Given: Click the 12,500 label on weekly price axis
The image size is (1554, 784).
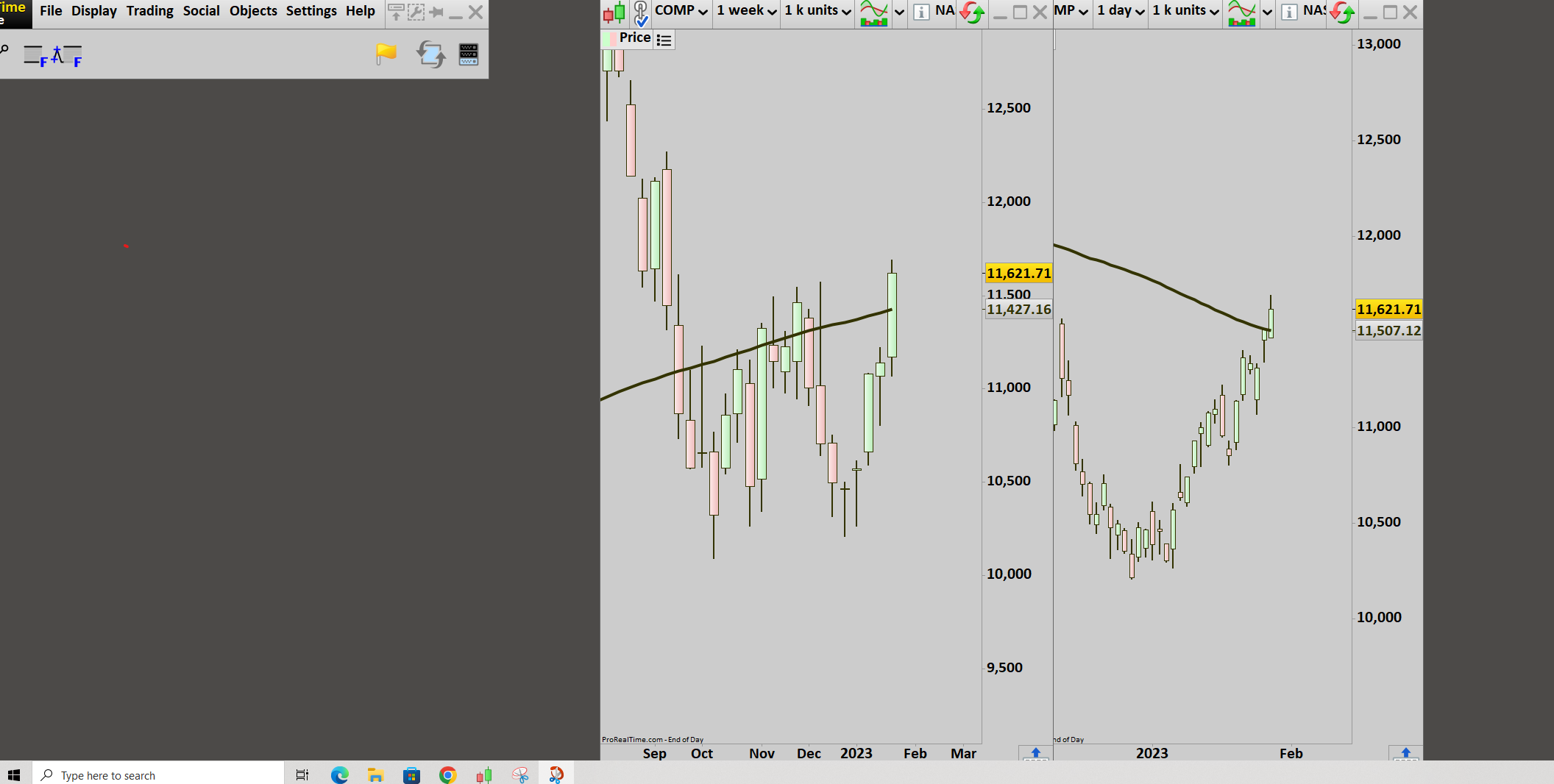Looking at the screenshot, I should 1009,108.
